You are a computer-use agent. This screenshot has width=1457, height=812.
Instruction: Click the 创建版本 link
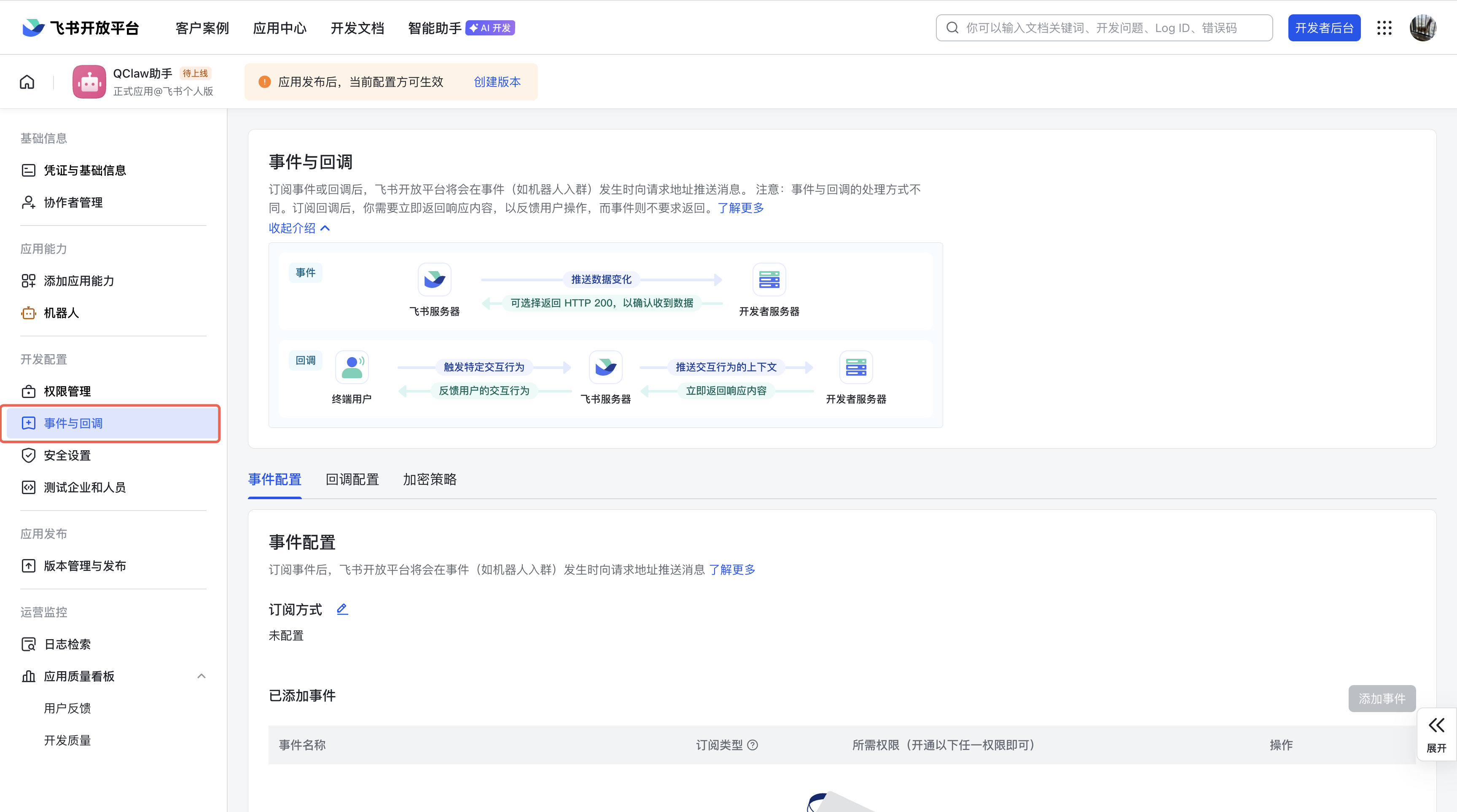497,81
